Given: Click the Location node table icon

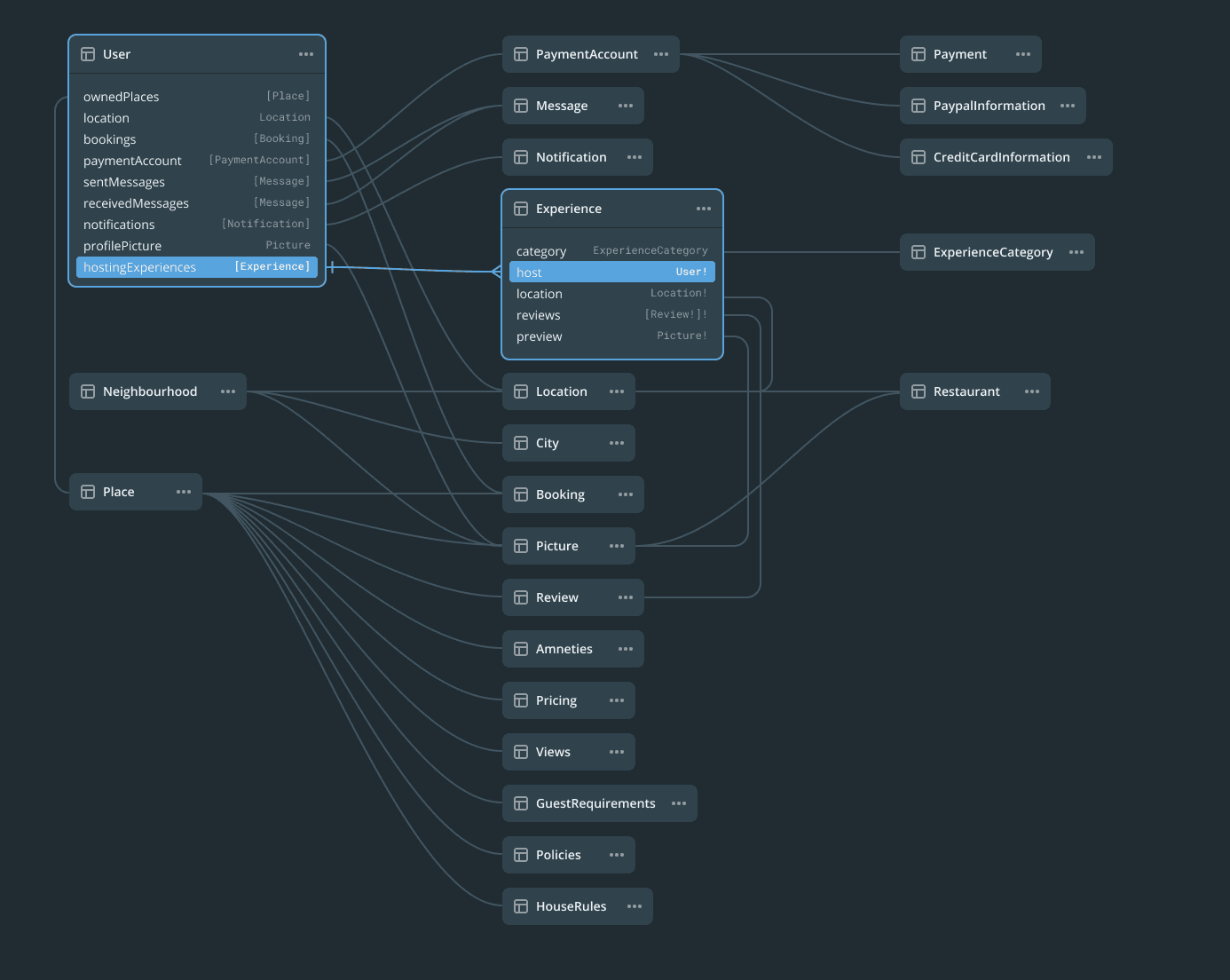Looking at the screenshot, I should tap(521, 391).
